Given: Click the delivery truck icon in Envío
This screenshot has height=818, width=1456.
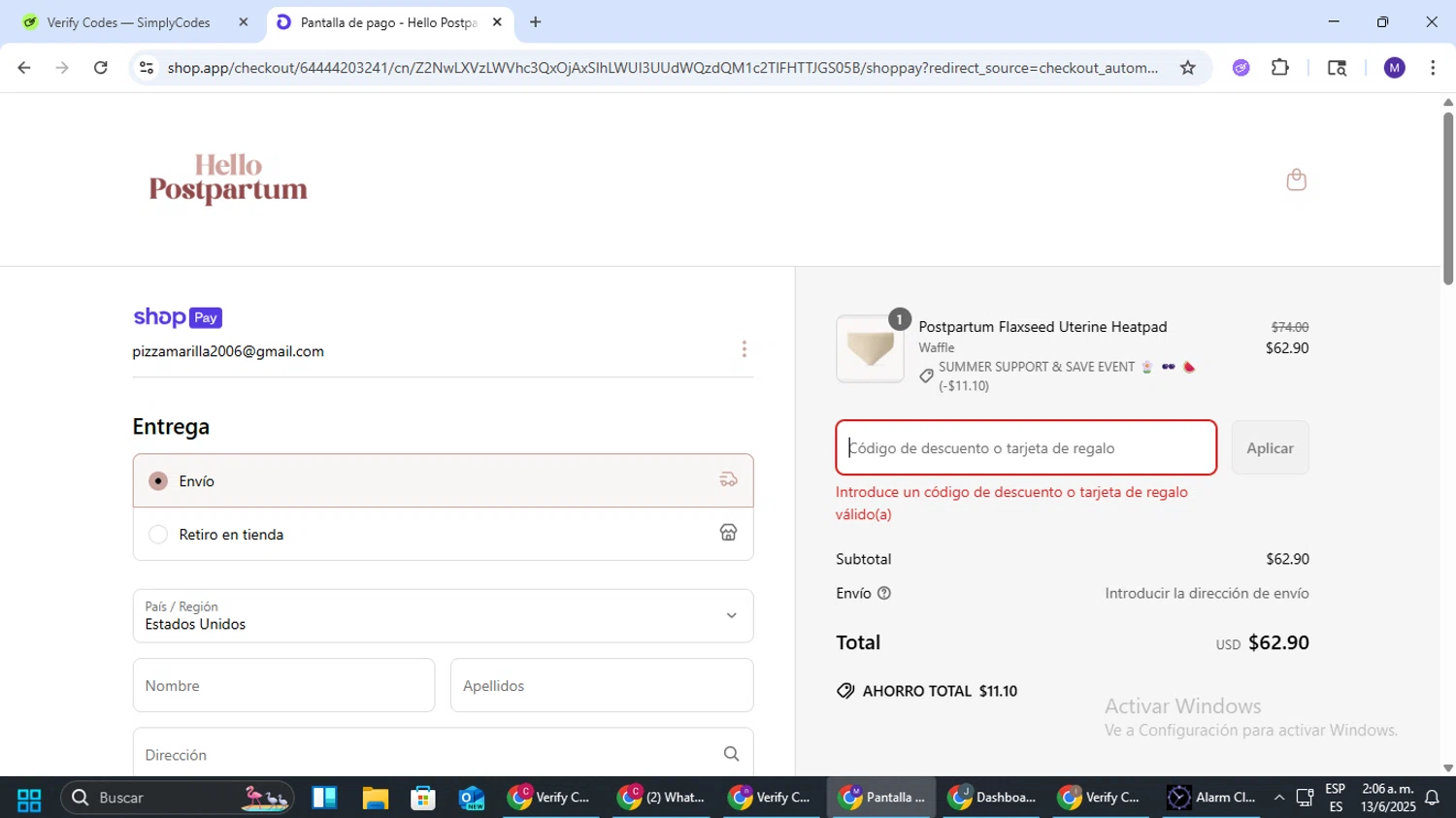Looking at the screenshot, I should (x=728, y=479).
